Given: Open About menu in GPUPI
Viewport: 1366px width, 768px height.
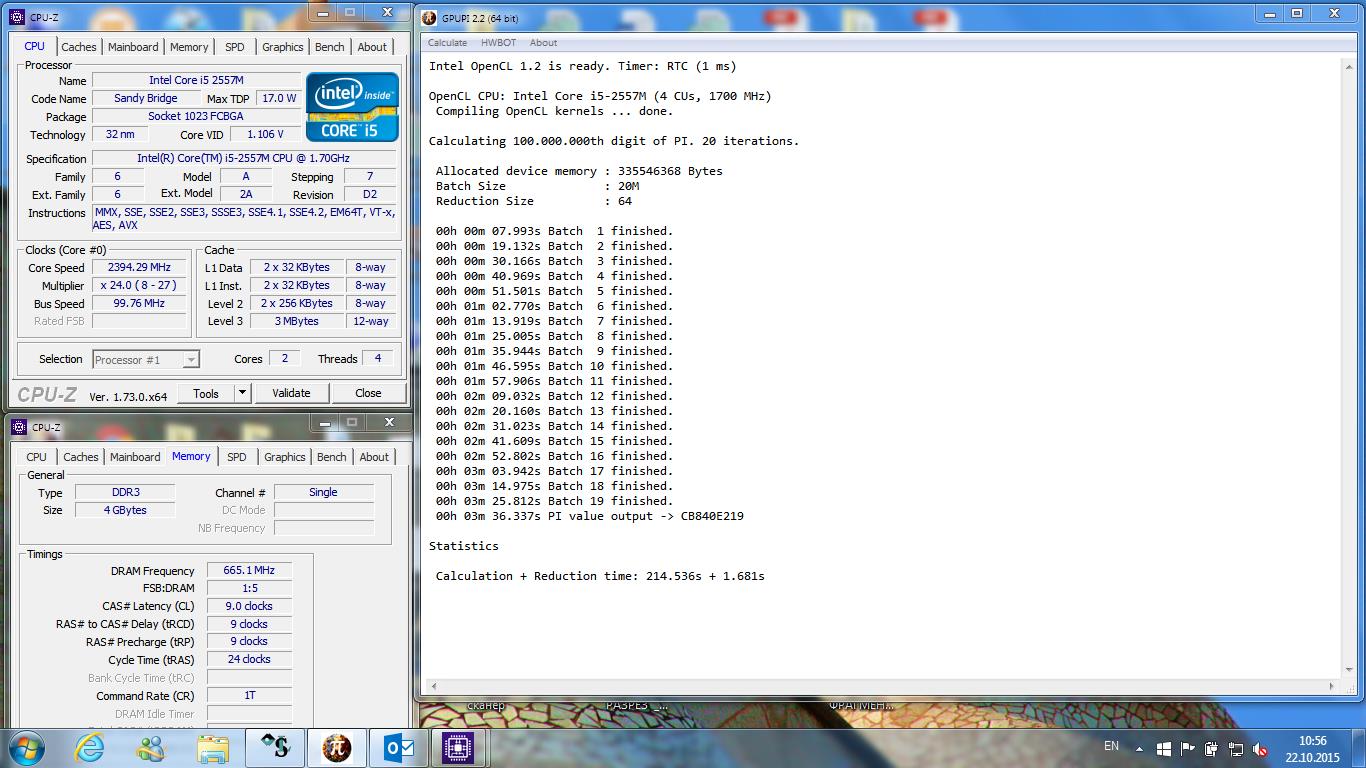Looking at the screenshot, I should (543, 42).
